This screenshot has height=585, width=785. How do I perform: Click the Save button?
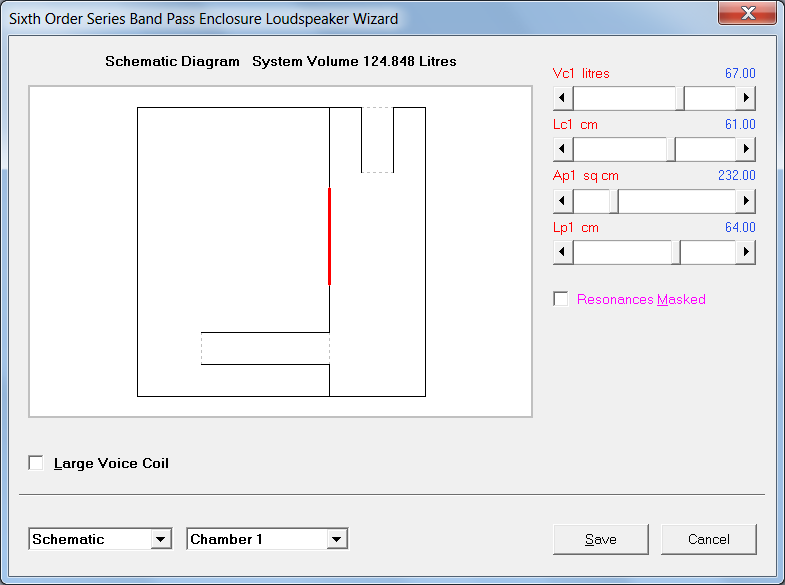pos(601,539)
